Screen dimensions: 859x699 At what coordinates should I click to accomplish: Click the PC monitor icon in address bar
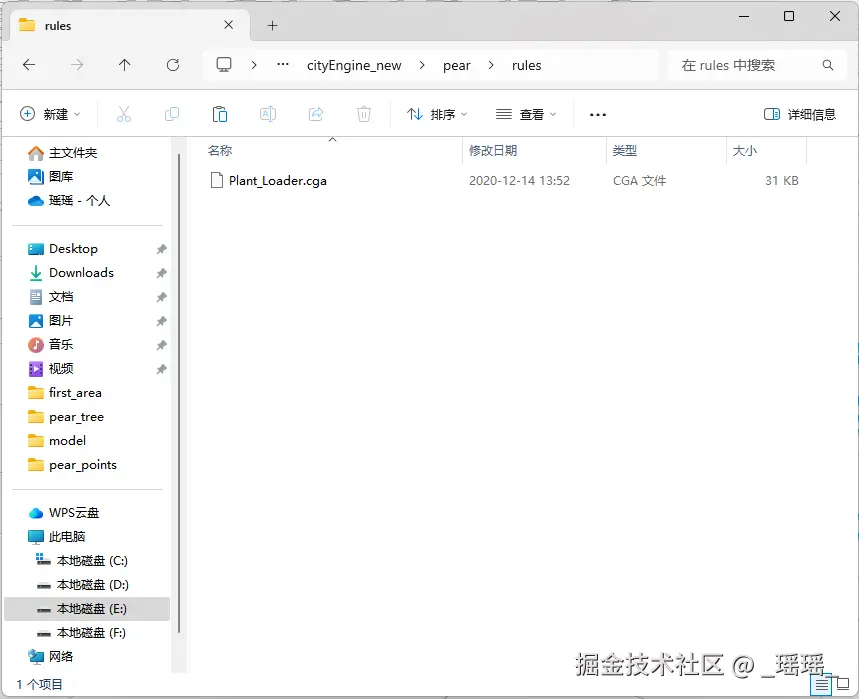224,65
